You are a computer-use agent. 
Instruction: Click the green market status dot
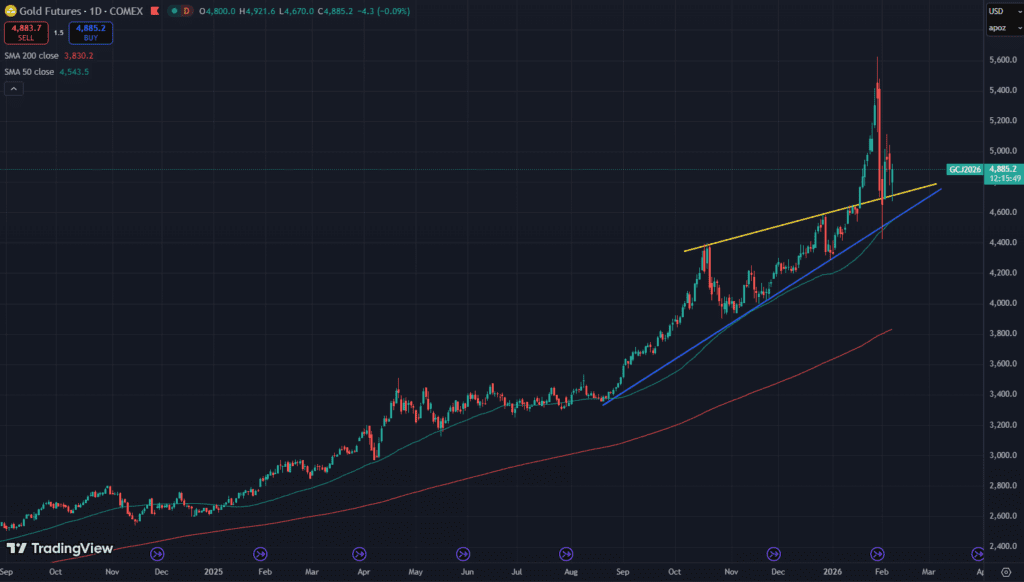(173, 11)
